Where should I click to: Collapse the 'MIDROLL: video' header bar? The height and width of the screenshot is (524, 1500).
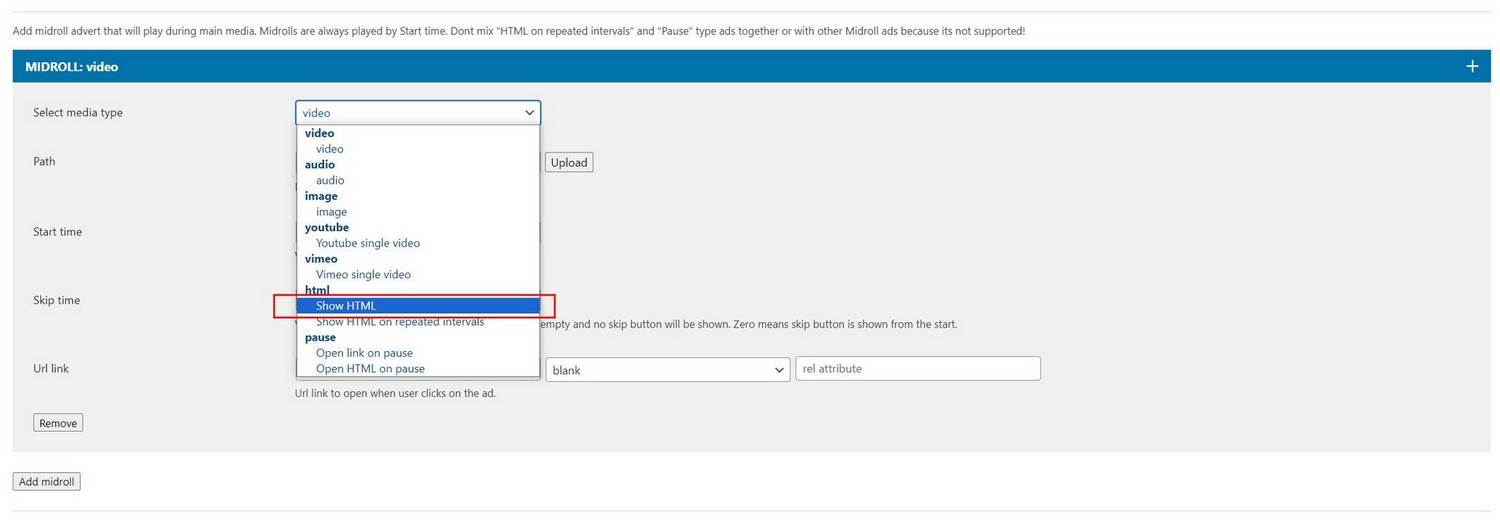pyautogui.click(x=700, y=67)
